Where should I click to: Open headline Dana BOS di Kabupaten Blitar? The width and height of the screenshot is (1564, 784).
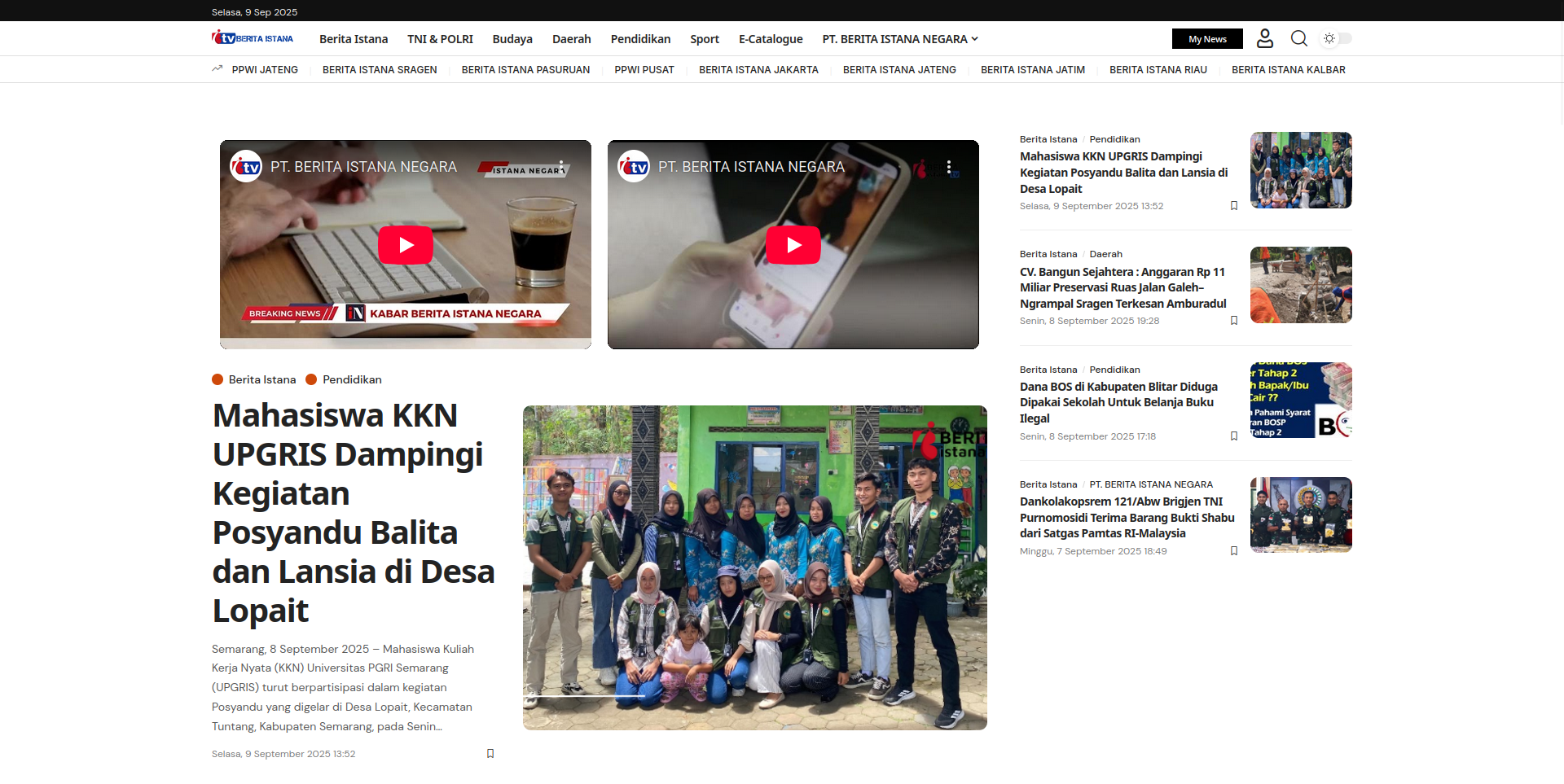coord(1119,402)
